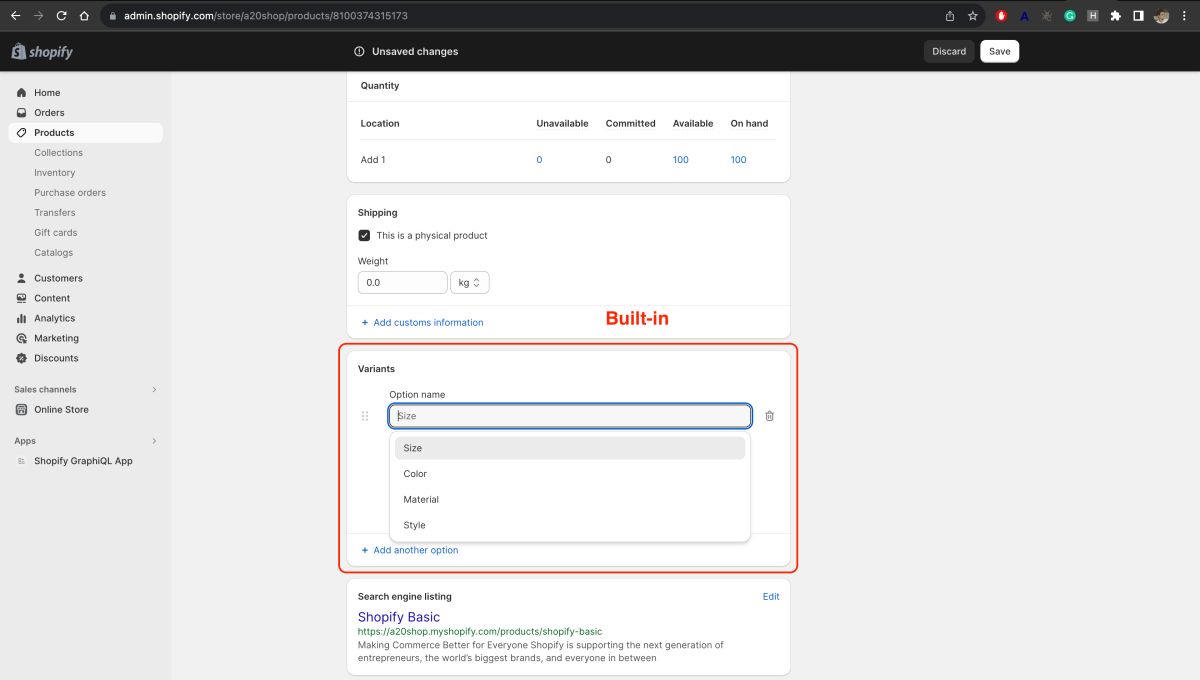
Task: Click the Option name input field
Action: 570,416
